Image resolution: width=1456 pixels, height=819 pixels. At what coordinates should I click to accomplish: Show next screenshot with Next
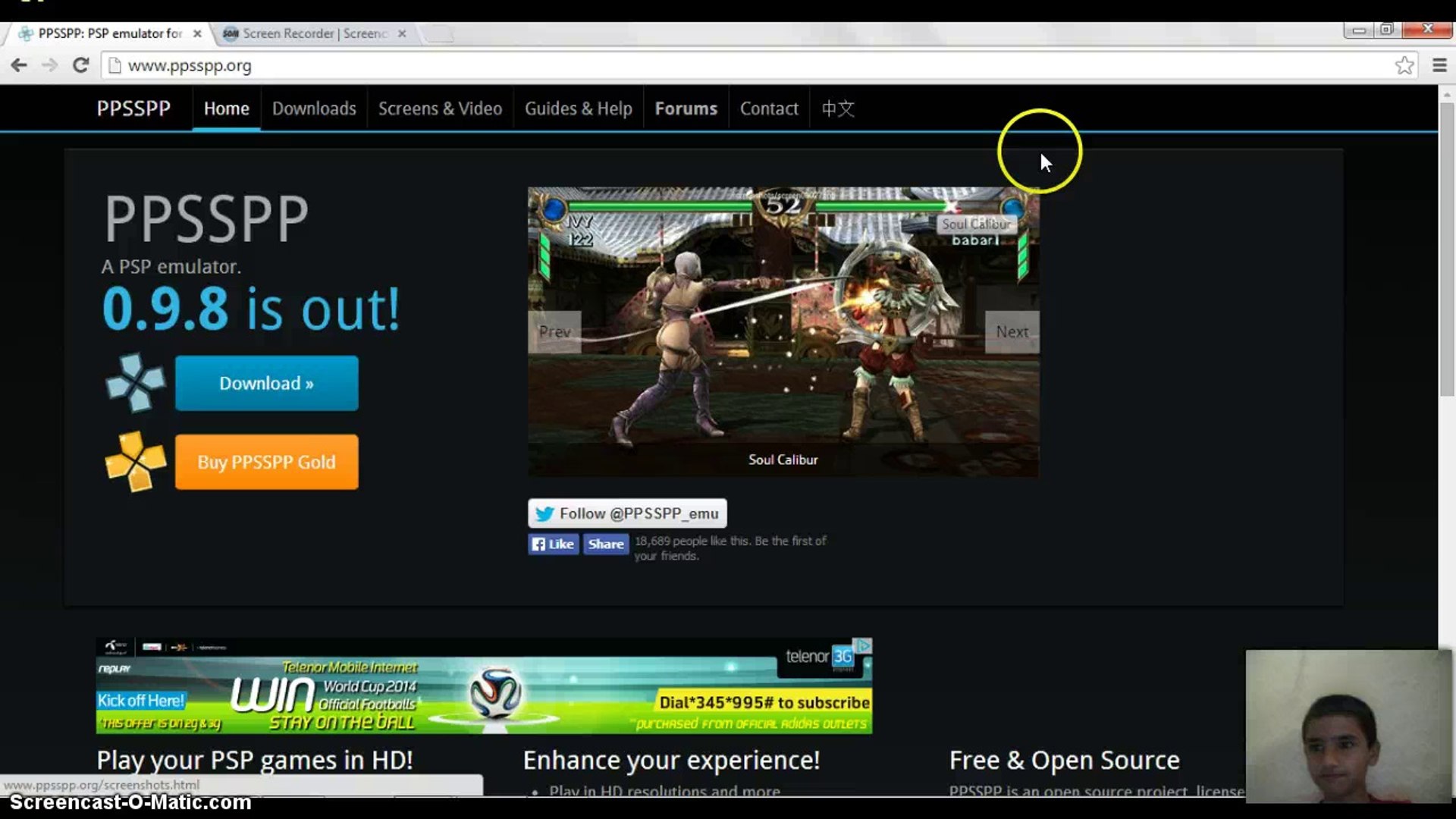[x=1012, y=332]
